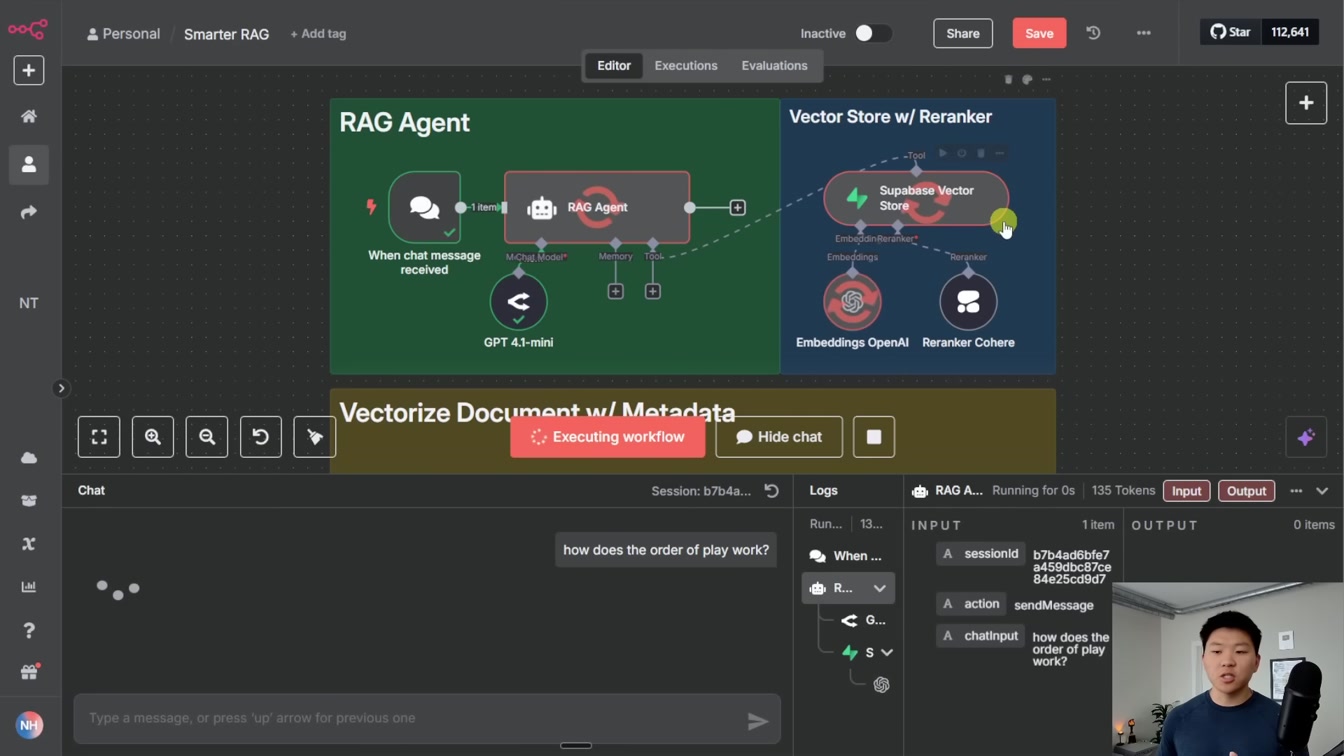Switch to the Executions tab
Viewport: 1344px width, 756px height.
tap(686, 66)
